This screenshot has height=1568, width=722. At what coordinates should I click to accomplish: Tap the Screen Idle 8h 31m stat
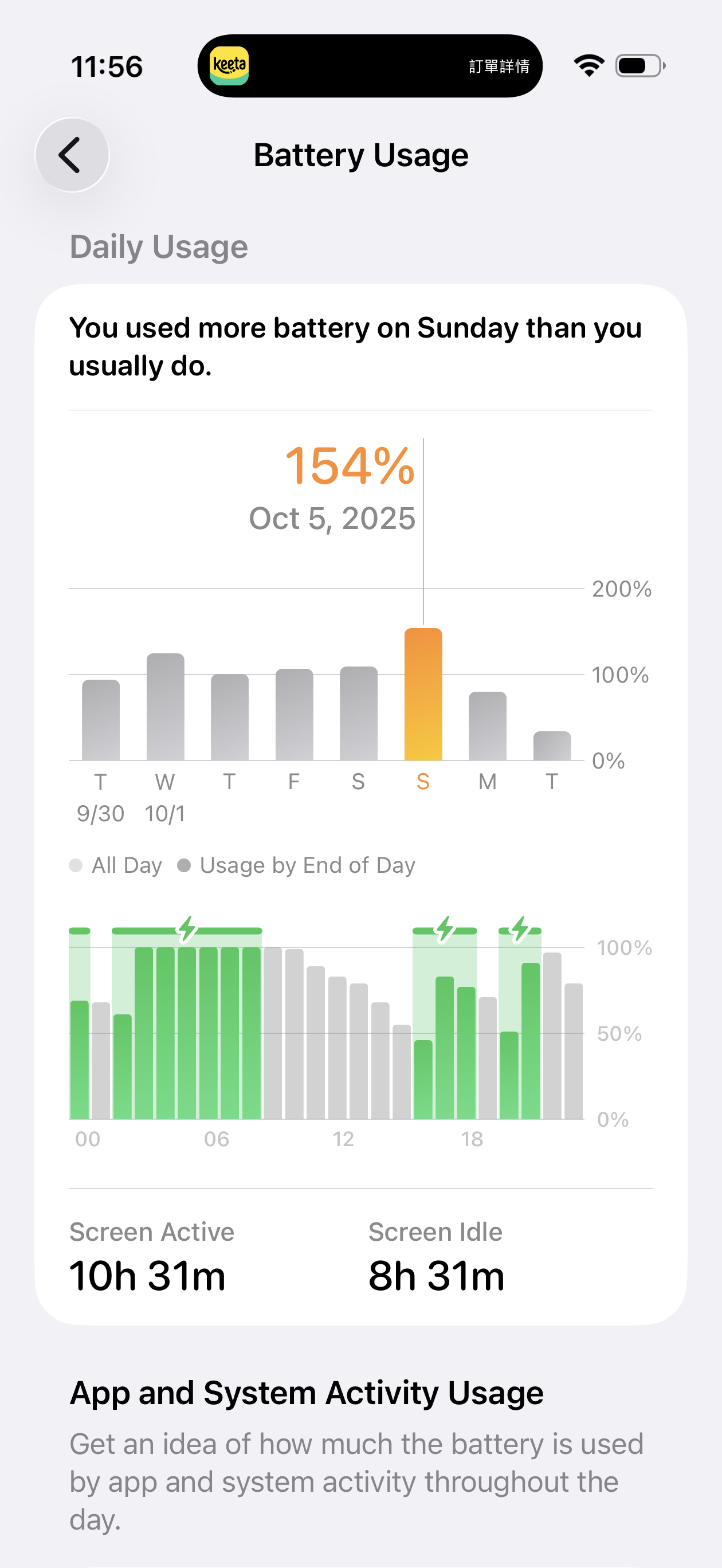pos(437,1257)
